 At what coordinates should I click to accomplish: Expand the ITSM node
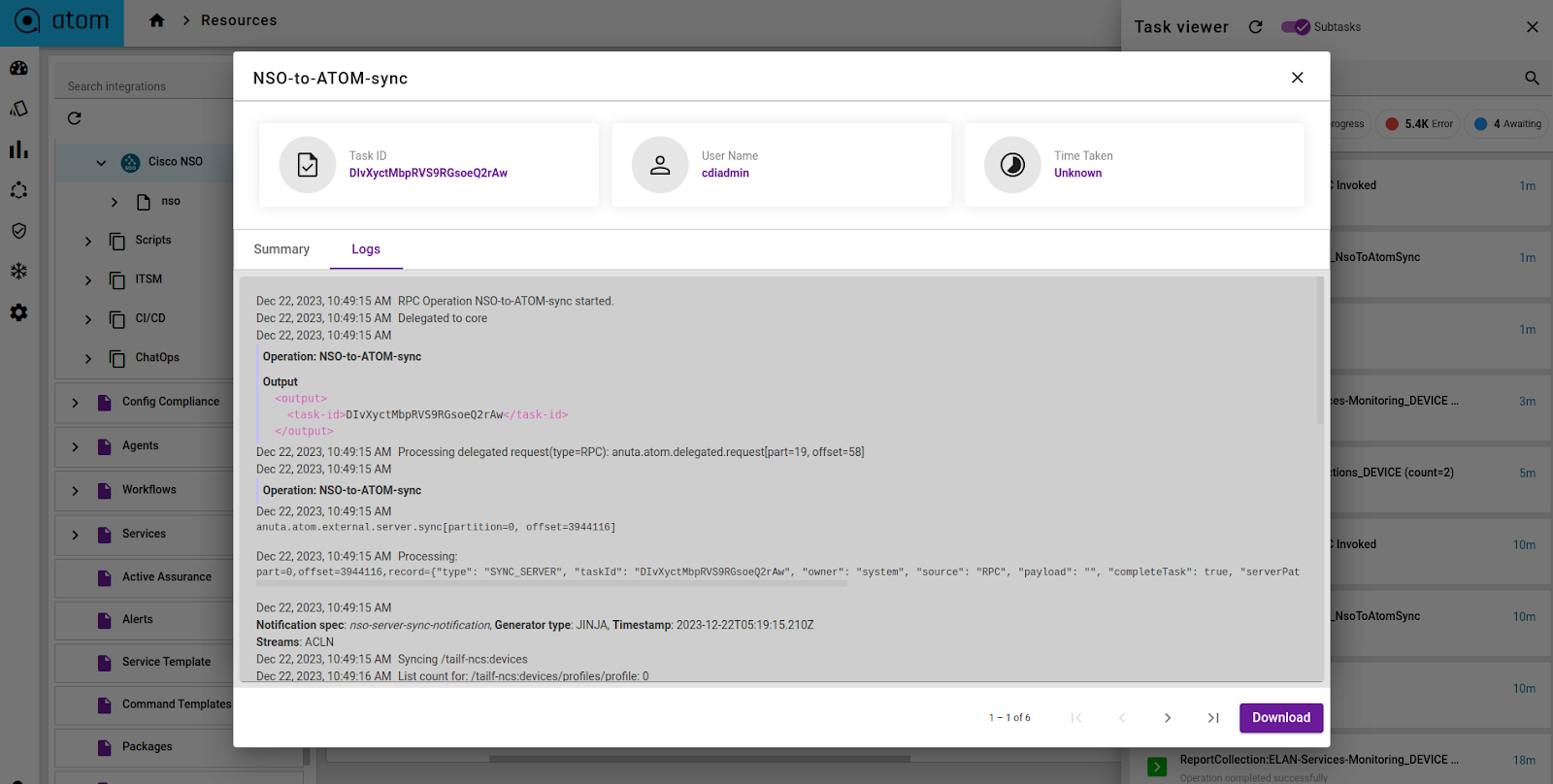point(88,280)
